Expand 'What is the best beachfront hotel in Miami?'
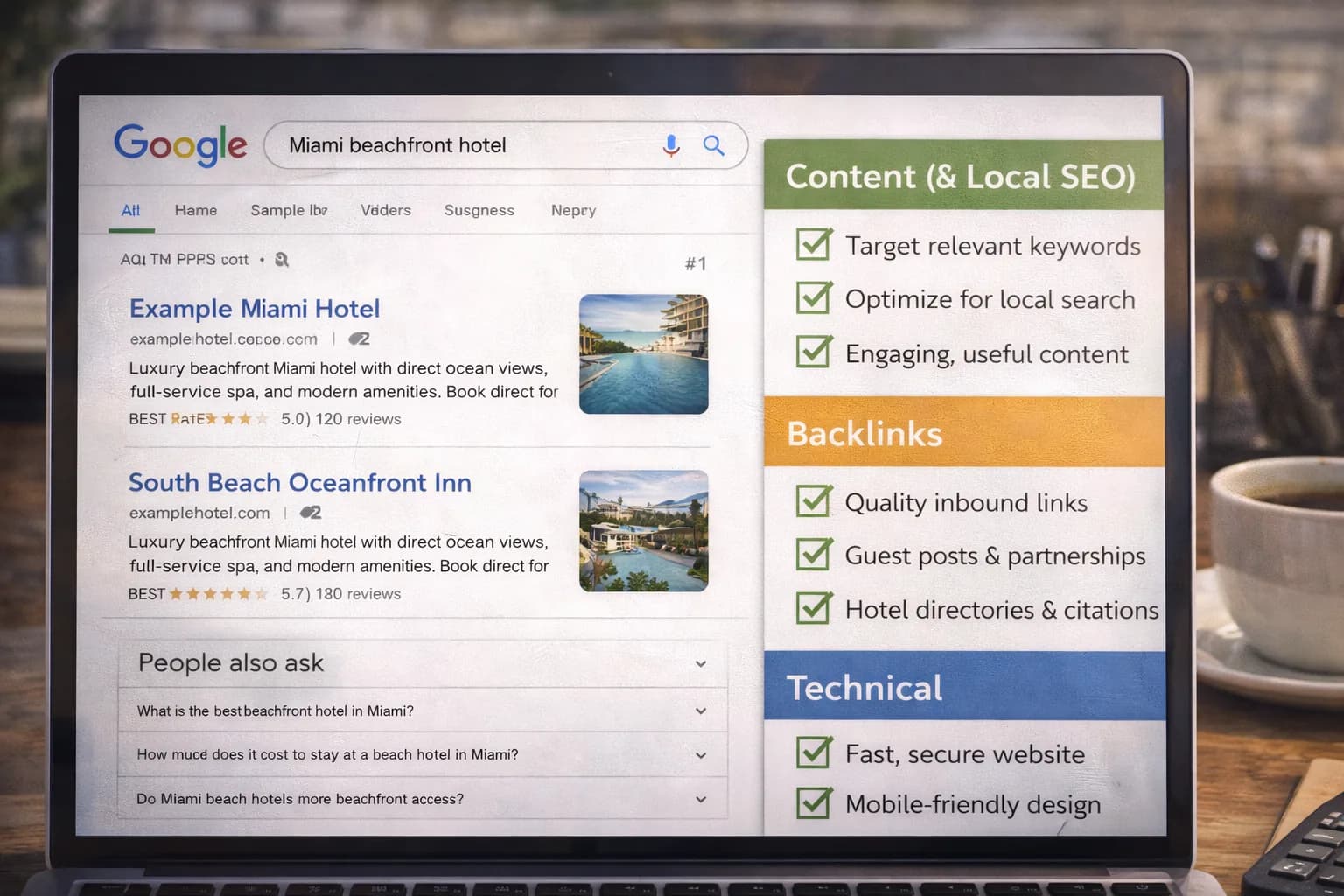Viewport: 1344px width, 896px height. [423, 710]
